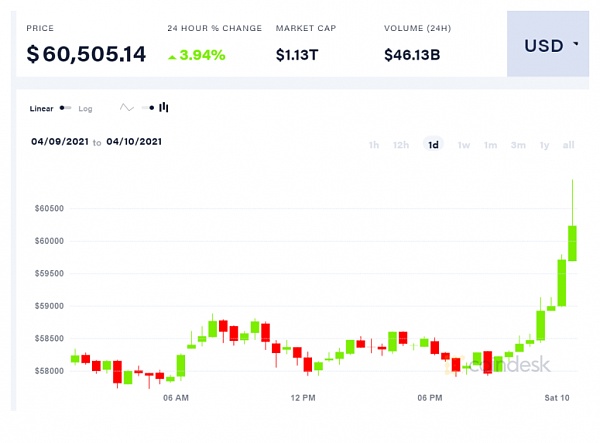The width and height of the screenshot is (600, 443).
Task: Click the VOLUME (24H) heading
Action: tap(417, 28)
